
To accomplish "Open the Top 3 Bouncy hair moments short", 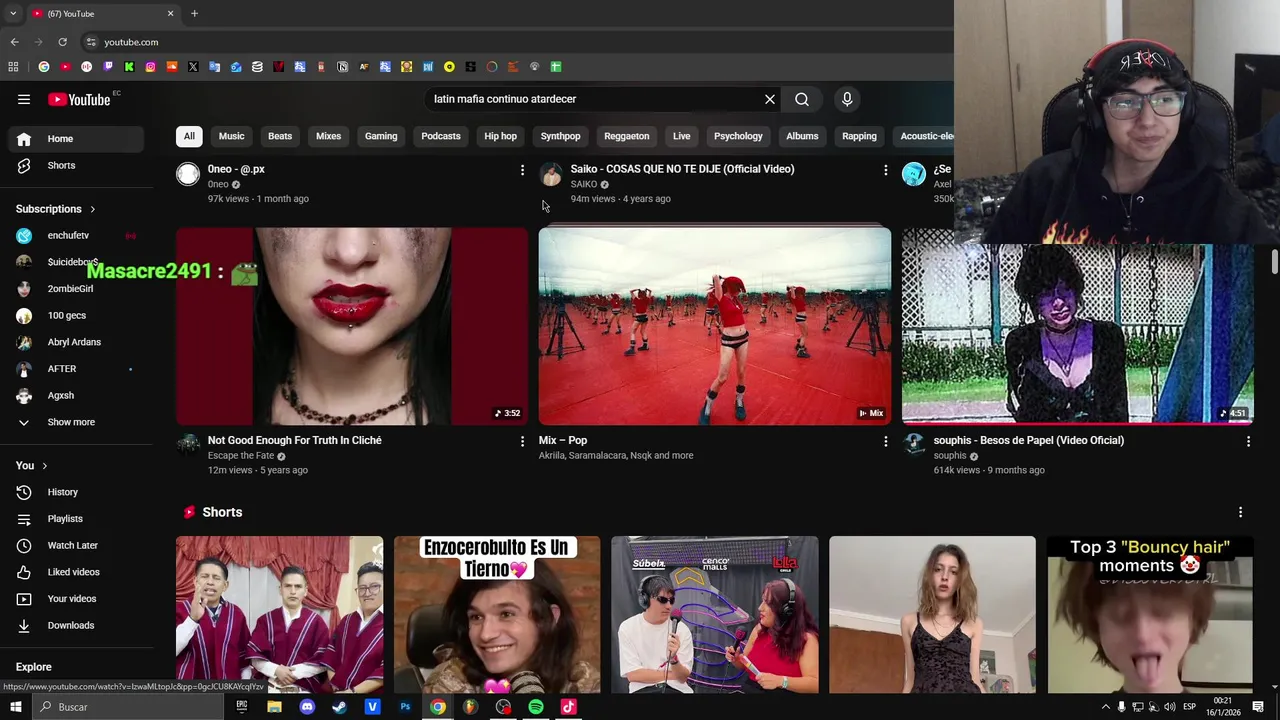I will tap(1150, 614).
